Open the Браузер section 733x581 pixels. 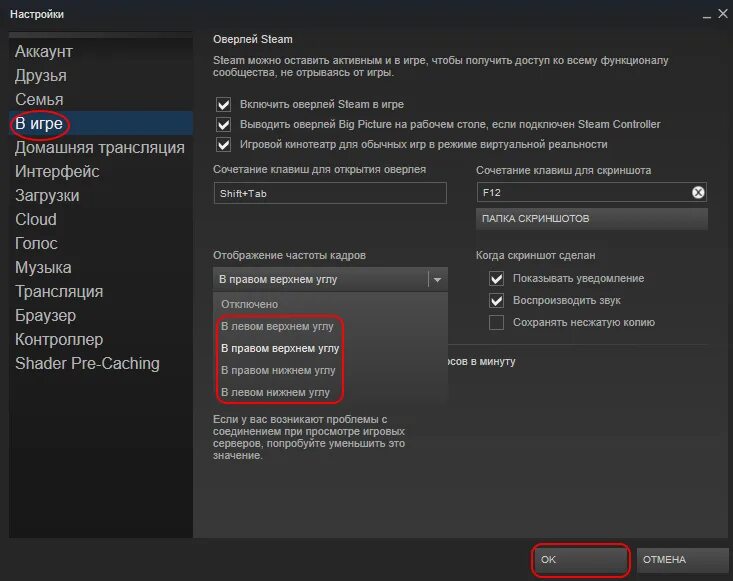pos(101,316)
